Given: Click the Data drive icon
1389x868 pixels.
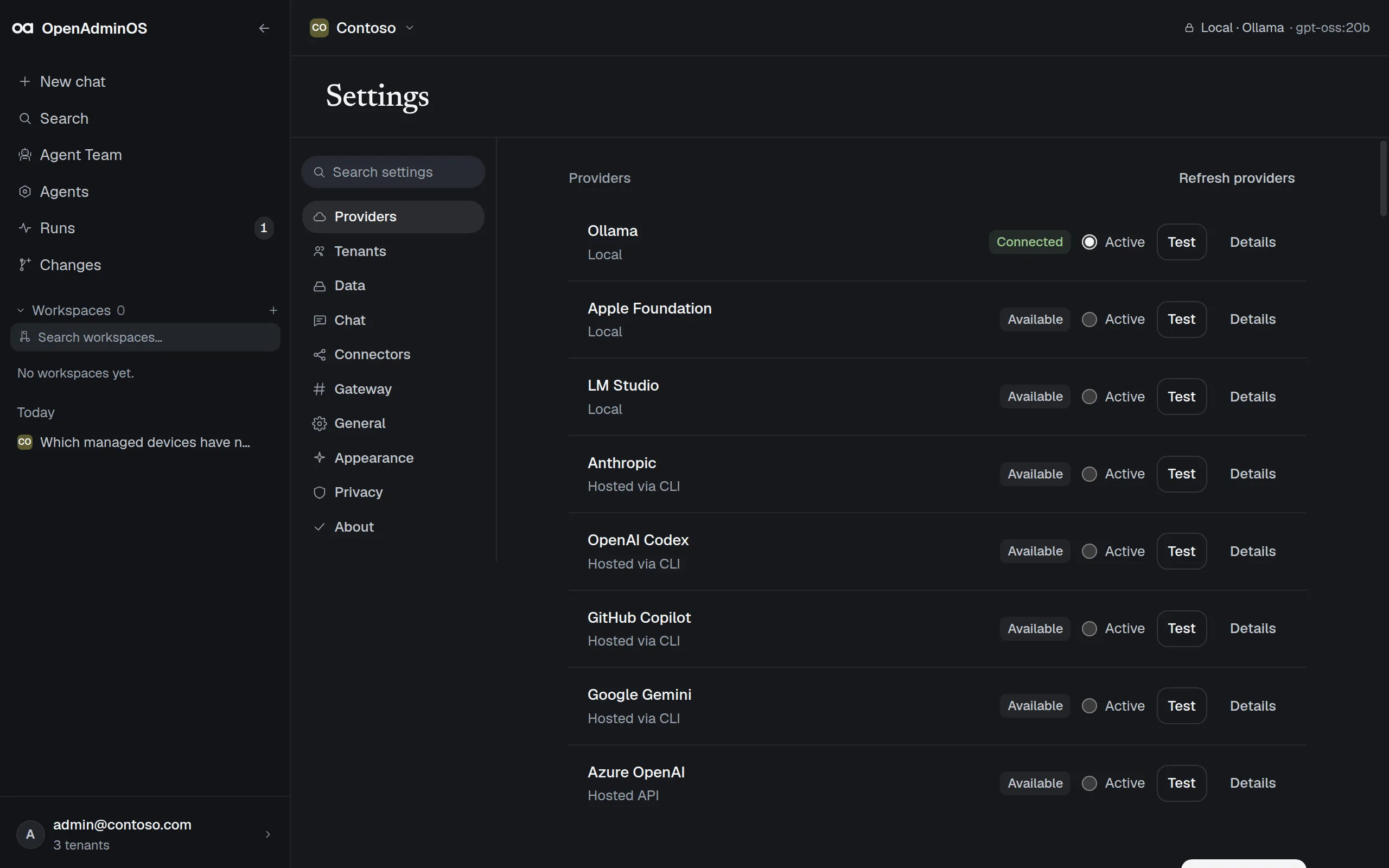Looking at the screenshot, I should [x=320, y=286].
